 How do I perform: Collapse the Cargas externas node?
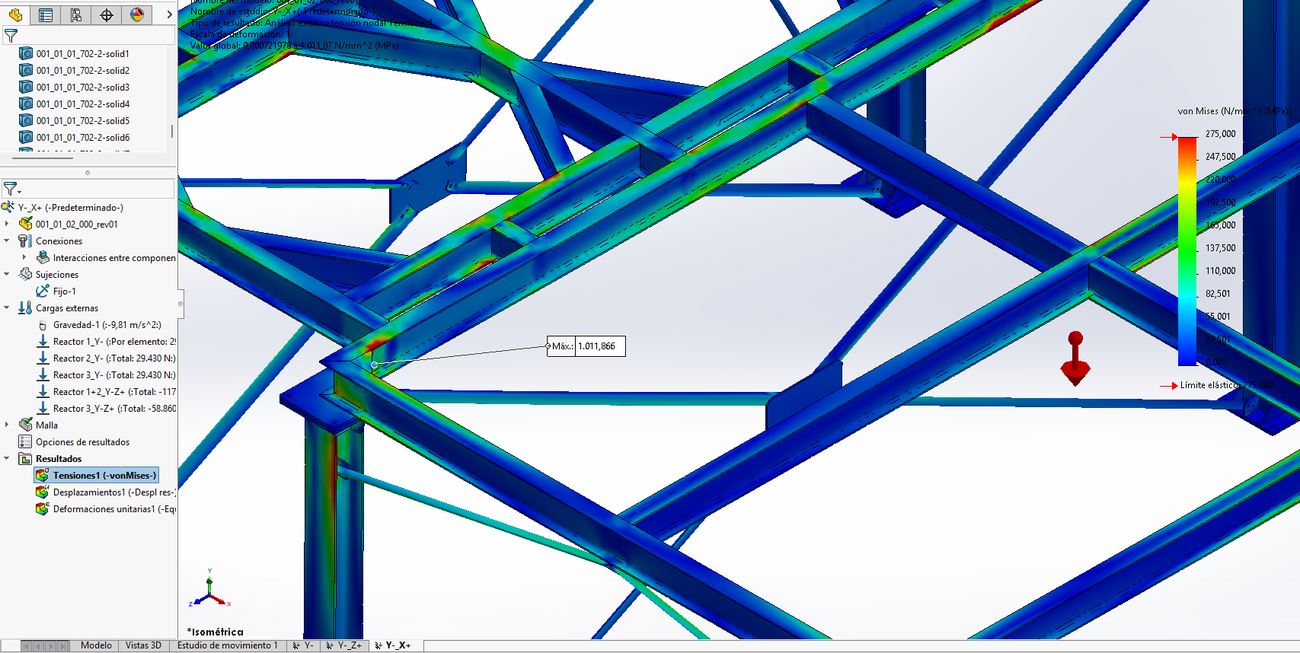8,308
